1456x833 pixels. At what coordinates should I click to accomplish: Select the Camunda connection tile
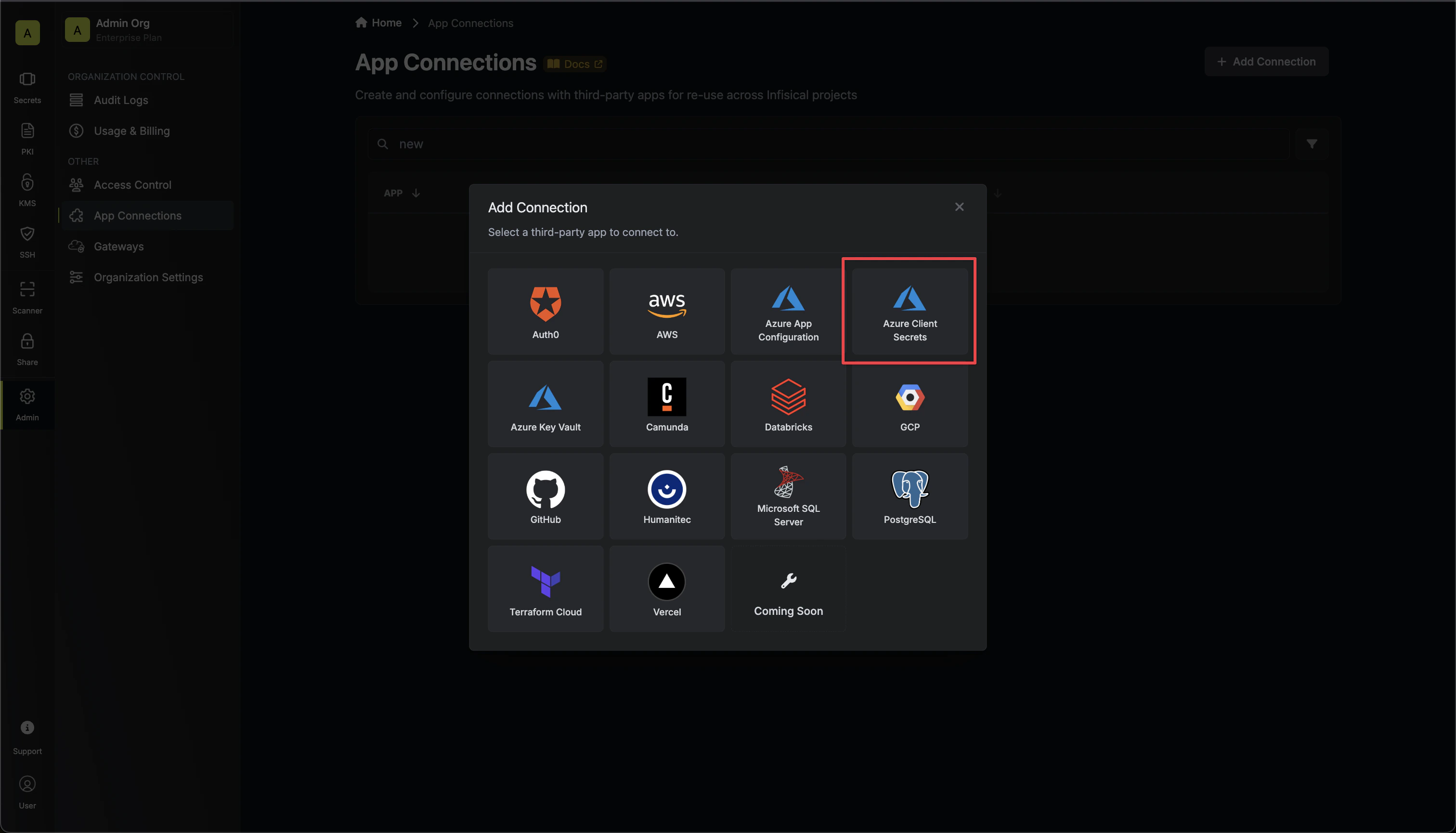pos(666,404)
